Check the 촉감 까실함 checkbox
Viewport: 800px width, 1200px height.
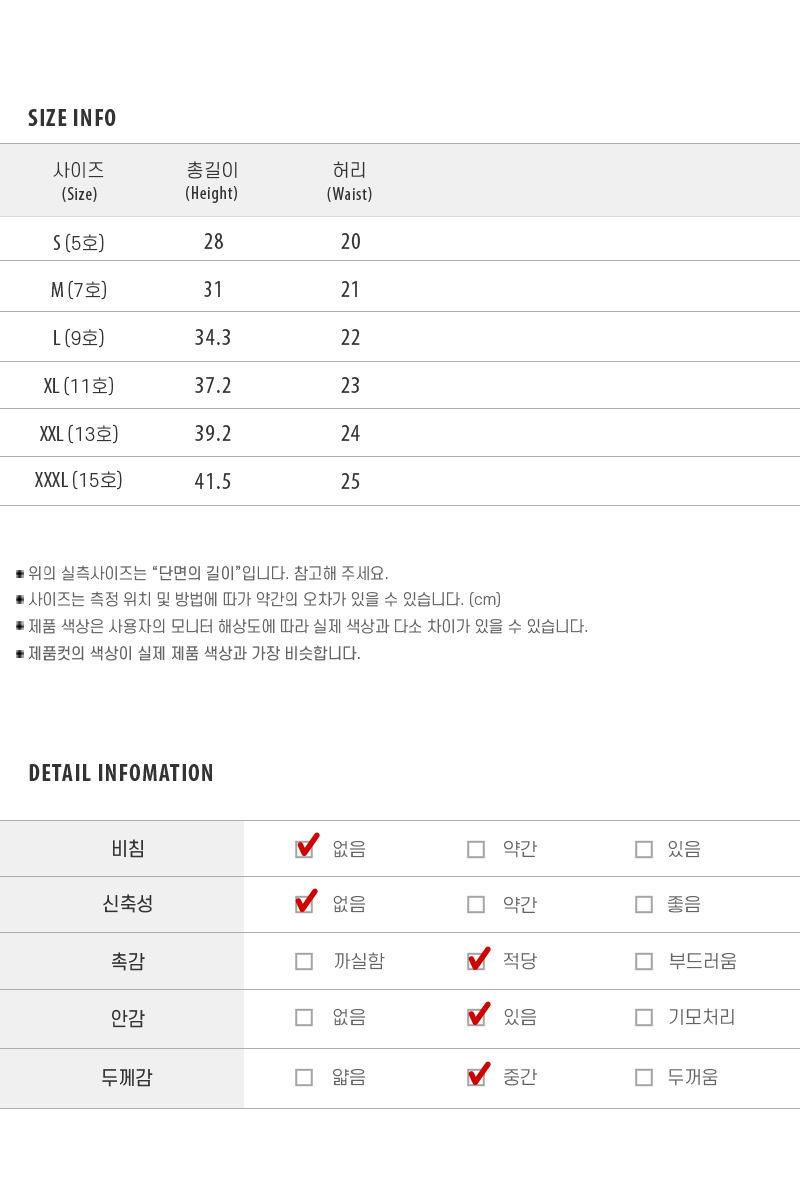coord(304,961)
